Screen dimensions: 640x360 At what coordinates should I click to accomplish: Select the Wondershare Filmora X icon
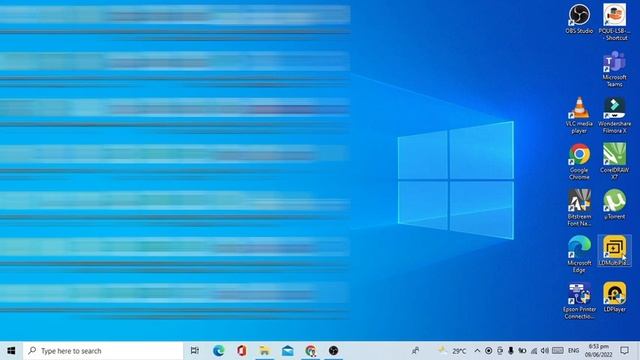(615, 115)
